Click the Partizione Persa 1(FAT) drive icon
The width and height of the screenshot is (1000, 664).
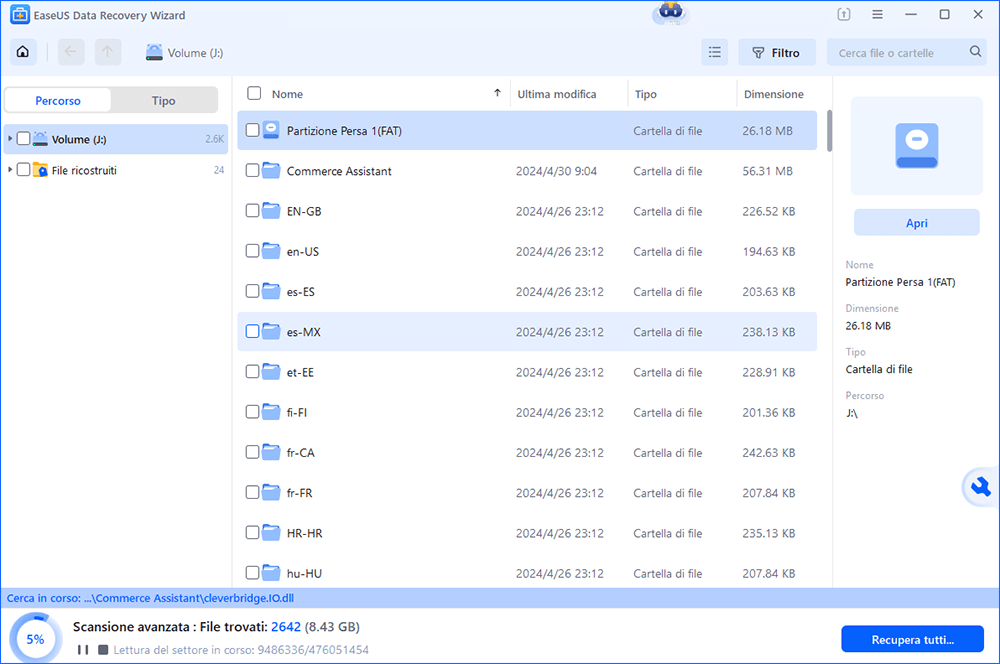coord(271,130)
